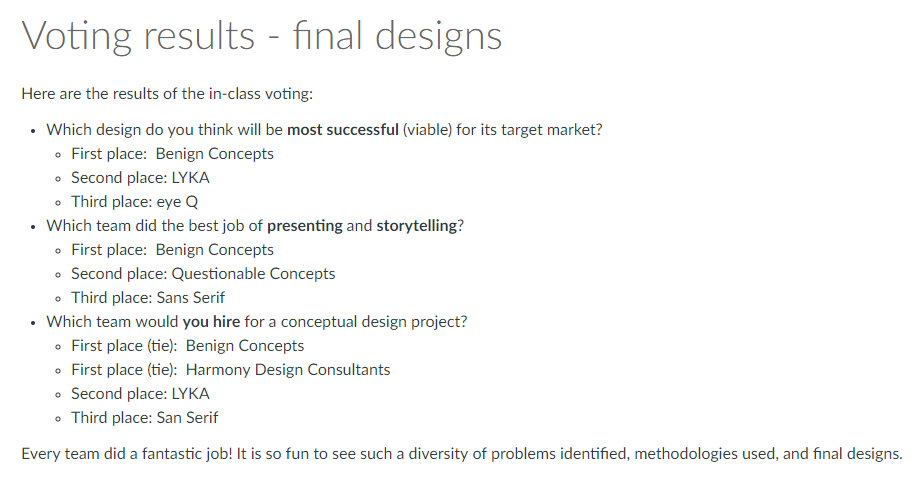The image size is (920, 477).
Task: Click "Second place: LYKA" under the hire question
Action: click(x=140, y=394)
